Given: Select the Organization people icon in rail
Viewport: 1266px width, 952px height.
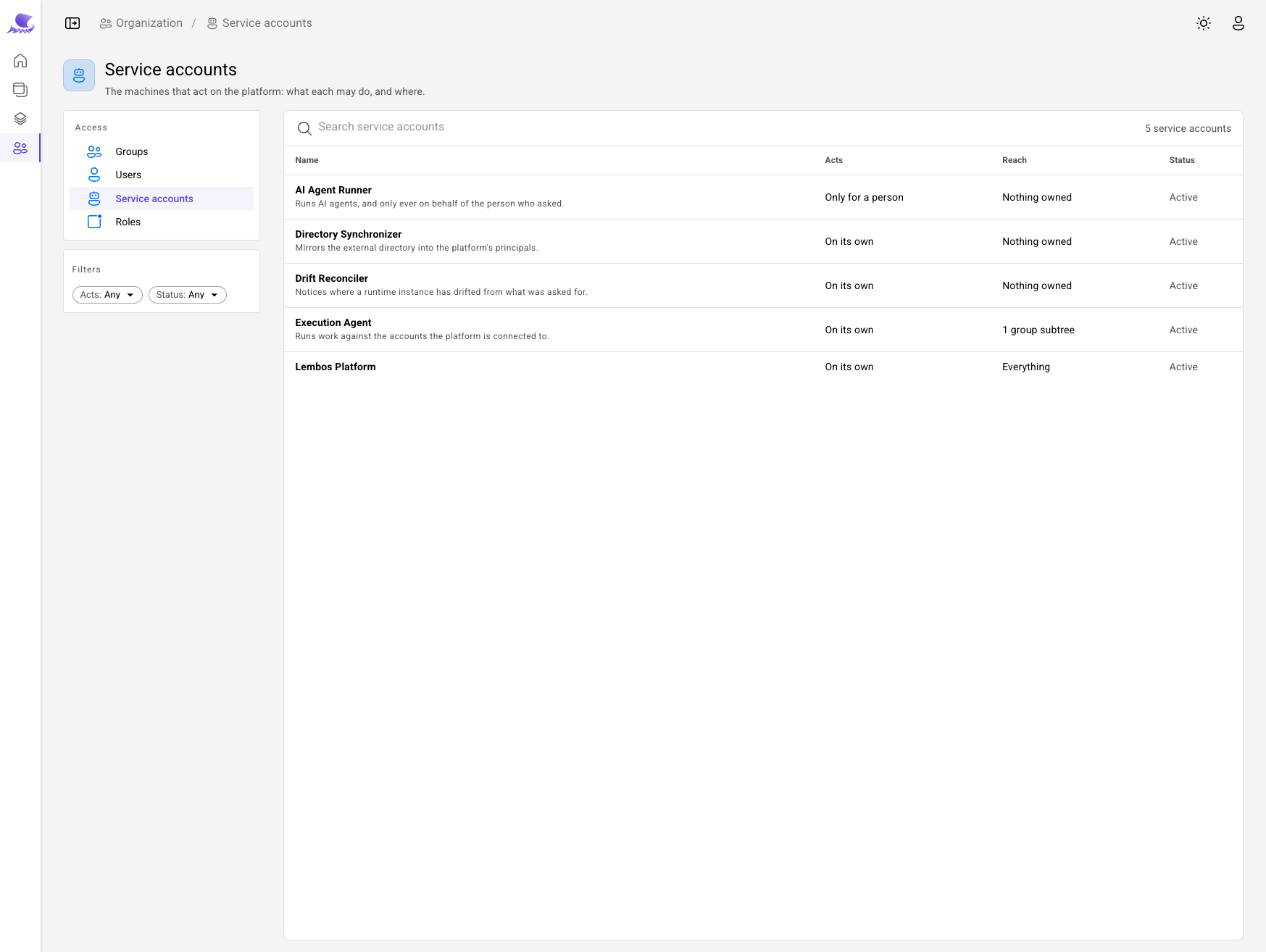Looking at the screenshot, I should click(x=20, y=148).
